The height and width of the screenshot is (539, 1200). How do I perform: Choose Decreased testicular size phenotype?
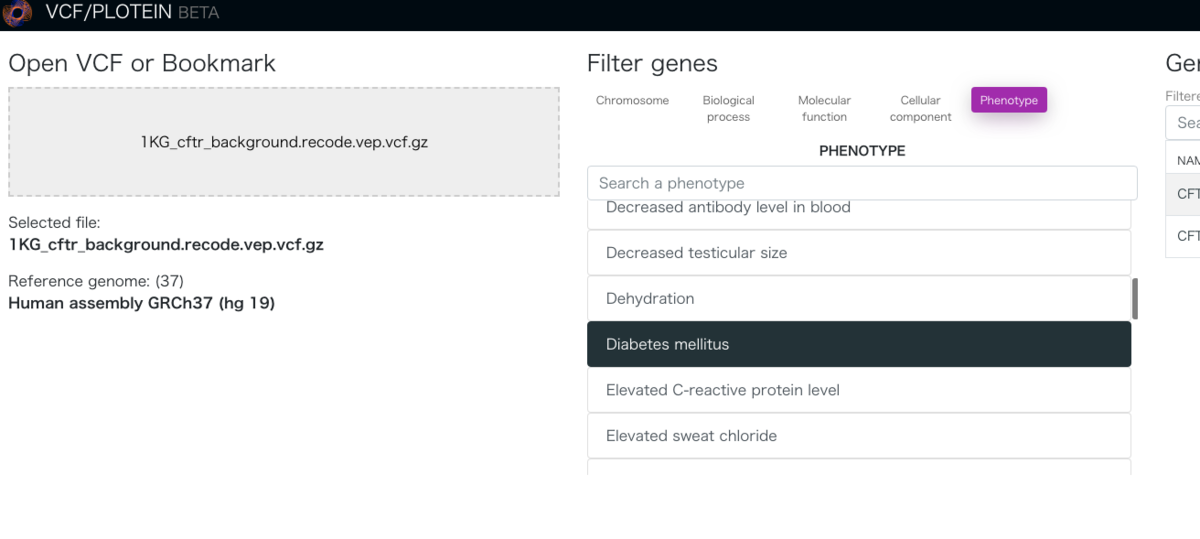859,253
